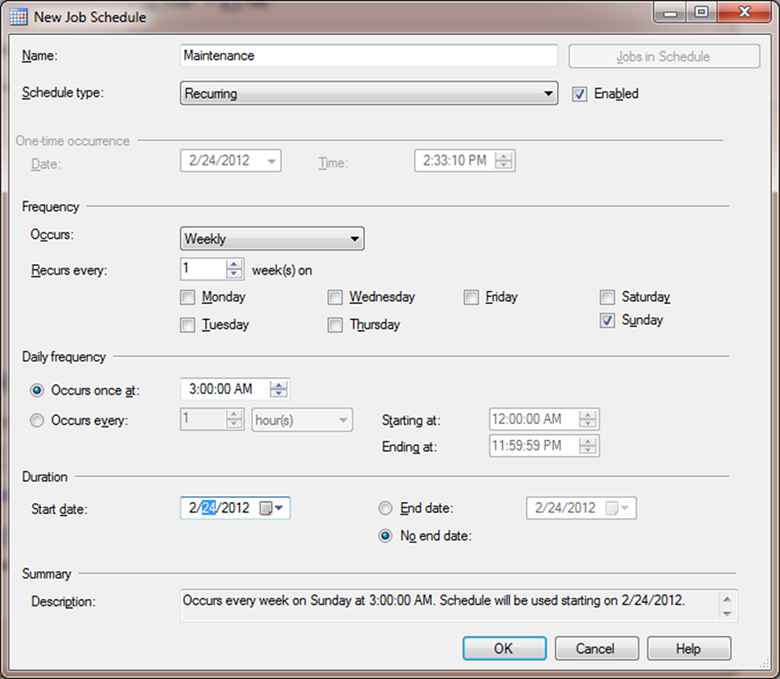Open the Occurs Weekly dropdown
Image resolution: width=780 pixels, height=679 pixels.
(272, 238)
